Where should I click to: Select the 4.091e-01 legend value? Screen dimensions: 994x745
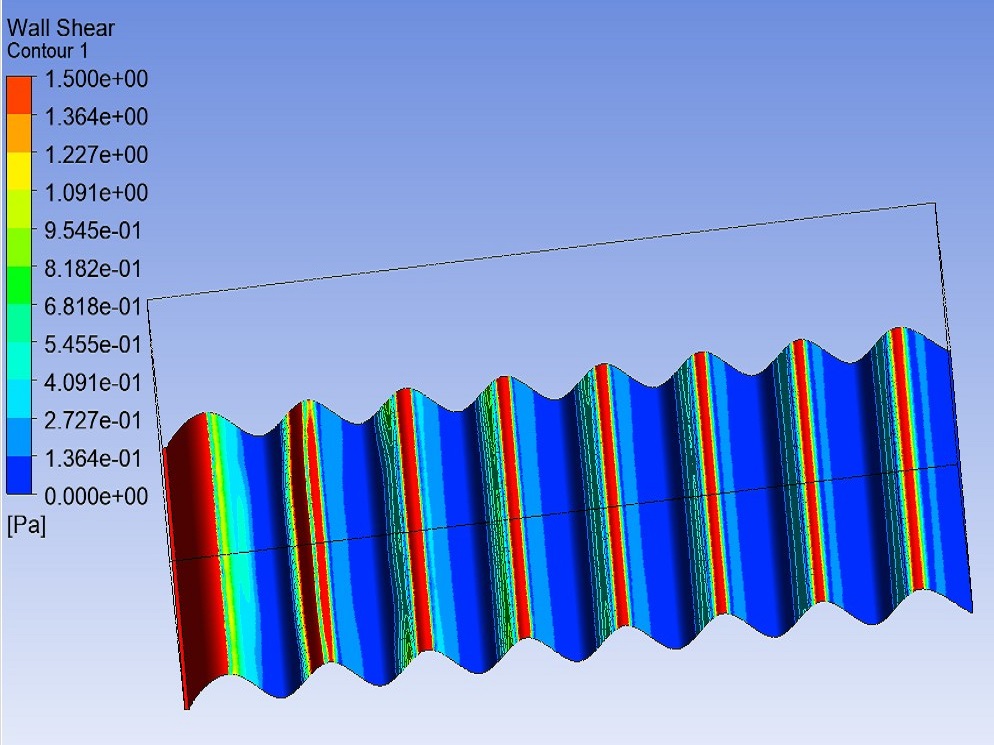click(x=93, y=382)
